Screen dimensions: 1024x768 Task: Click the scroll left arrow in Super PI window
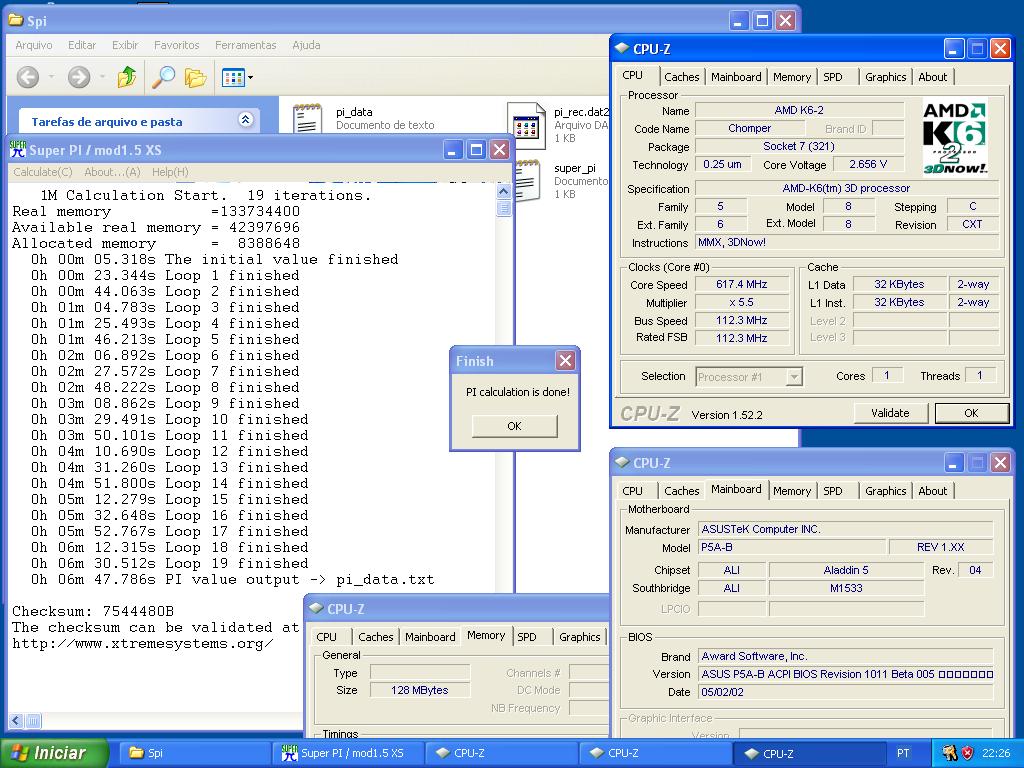point(16,721)
